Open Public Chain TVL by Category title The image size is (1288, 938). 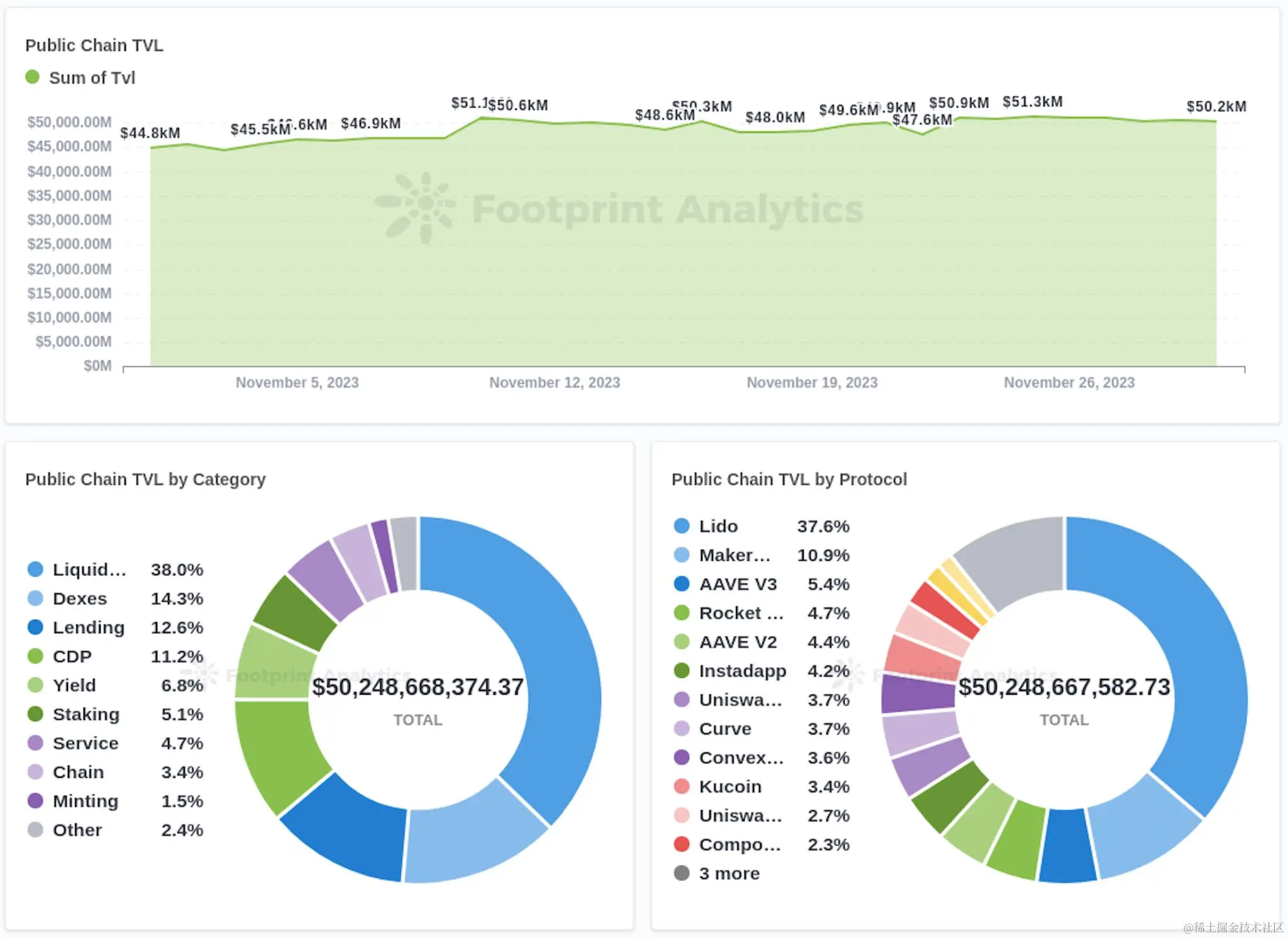pyautogui.click(x=145, y=480)
